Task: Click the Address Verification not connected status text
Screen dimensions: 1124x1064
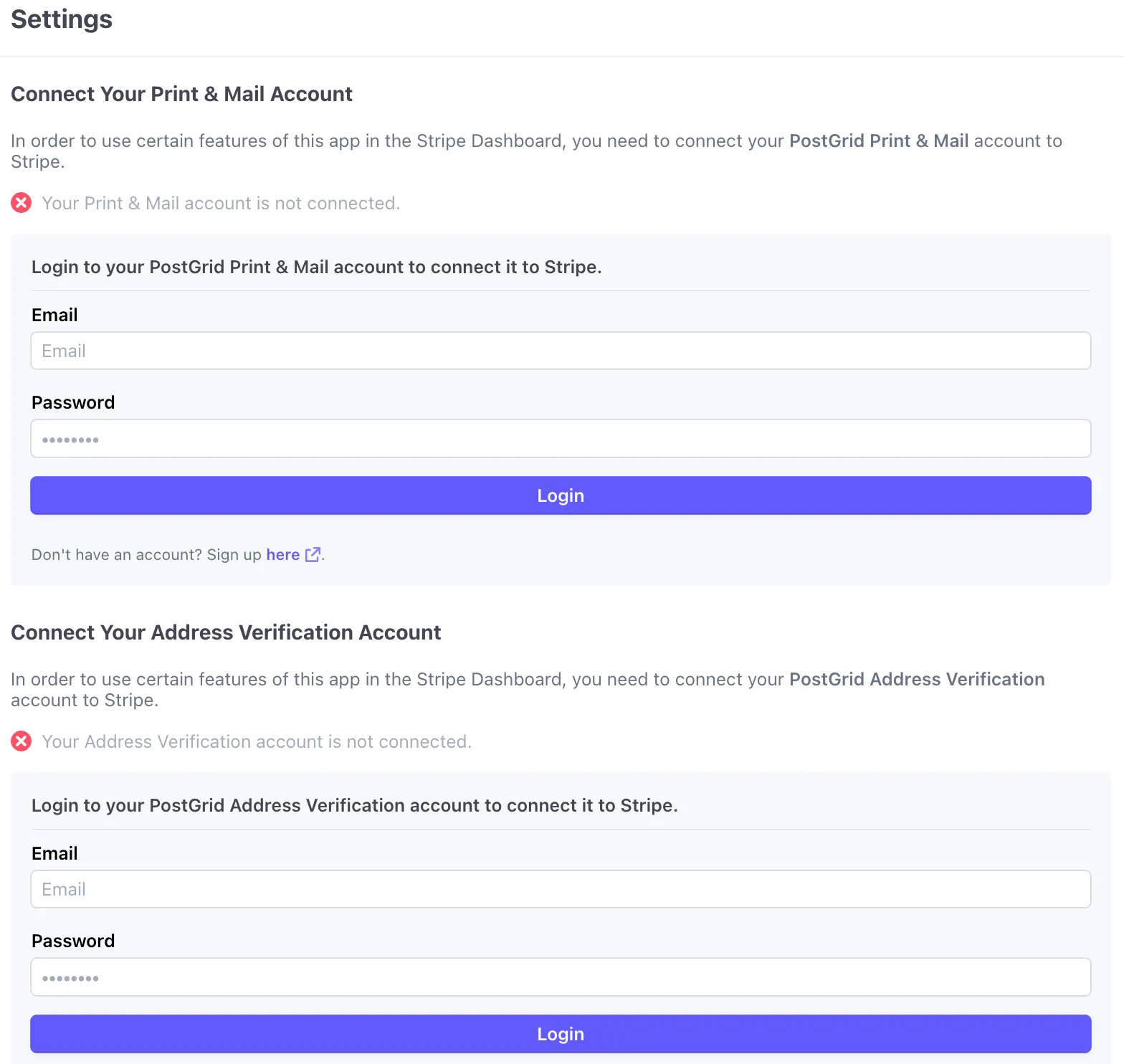Action: tap(257, 741)
